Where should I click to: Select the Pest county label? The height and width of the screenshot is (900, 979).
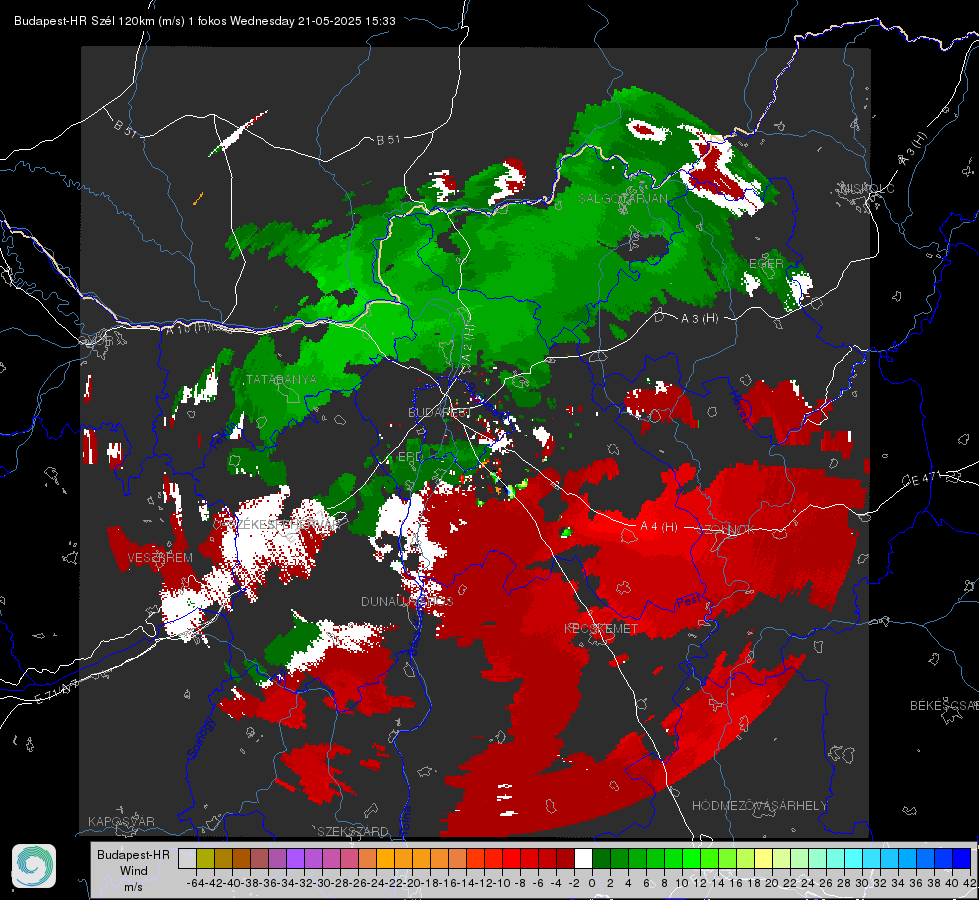pos(689,602)
